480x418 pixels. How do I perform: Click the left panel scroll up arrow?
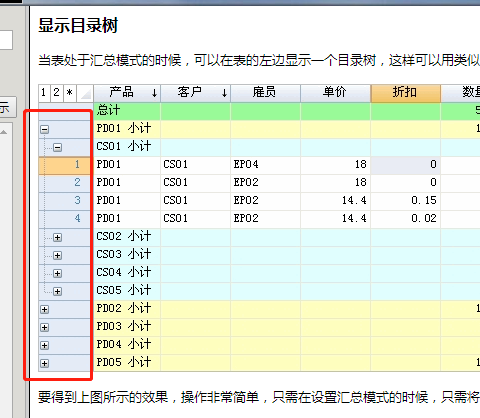(x=4, y=132)
